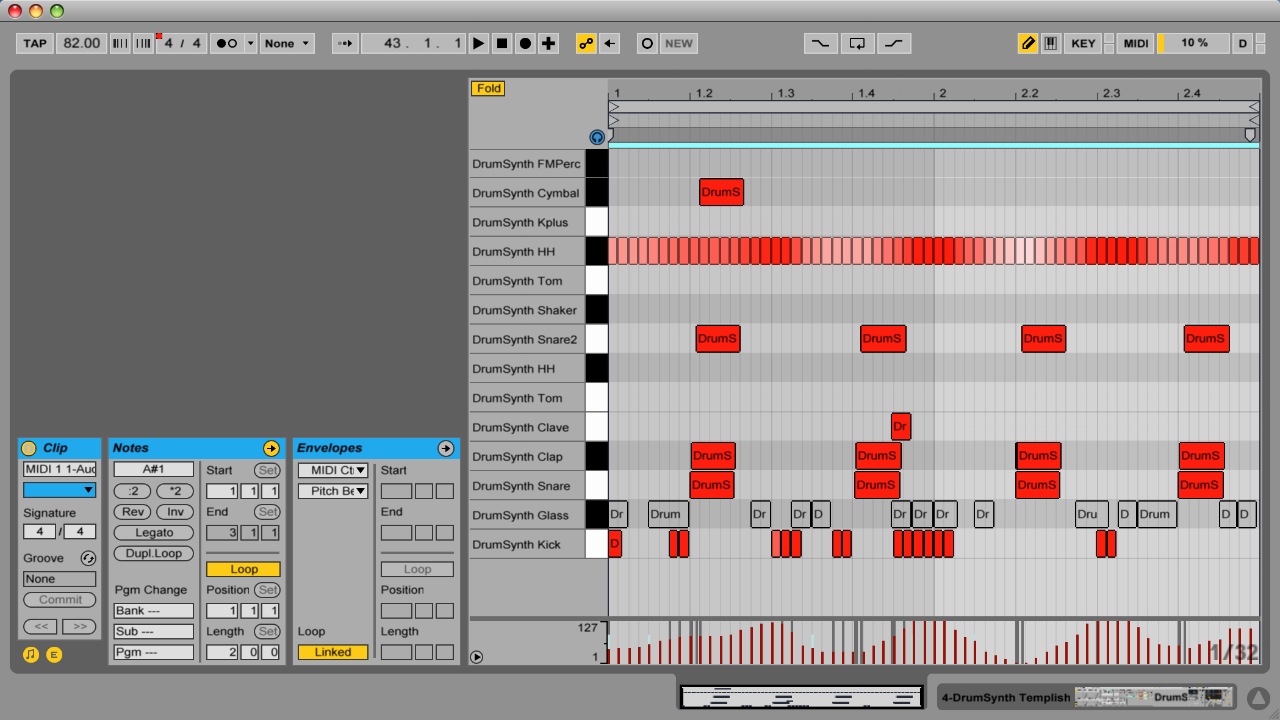Click the Dupl.Loop button
1280x720 pixels.
(154, 553)
